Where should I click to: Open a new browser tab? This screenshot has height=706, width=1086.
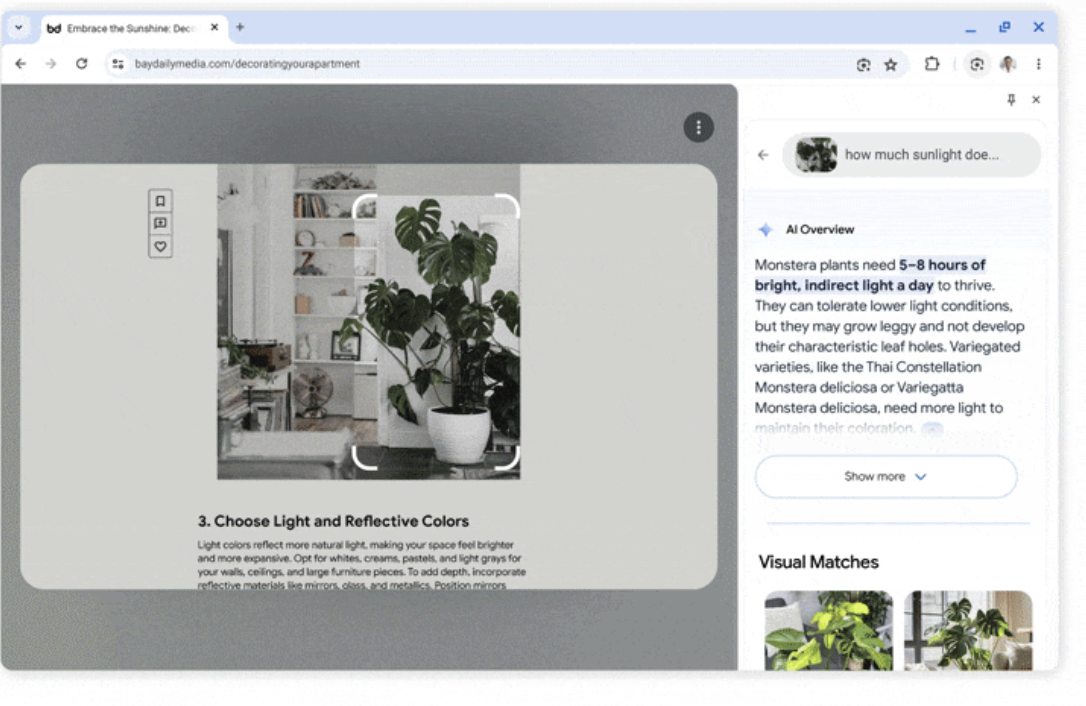pyautogui.click(x=240, y=28)
